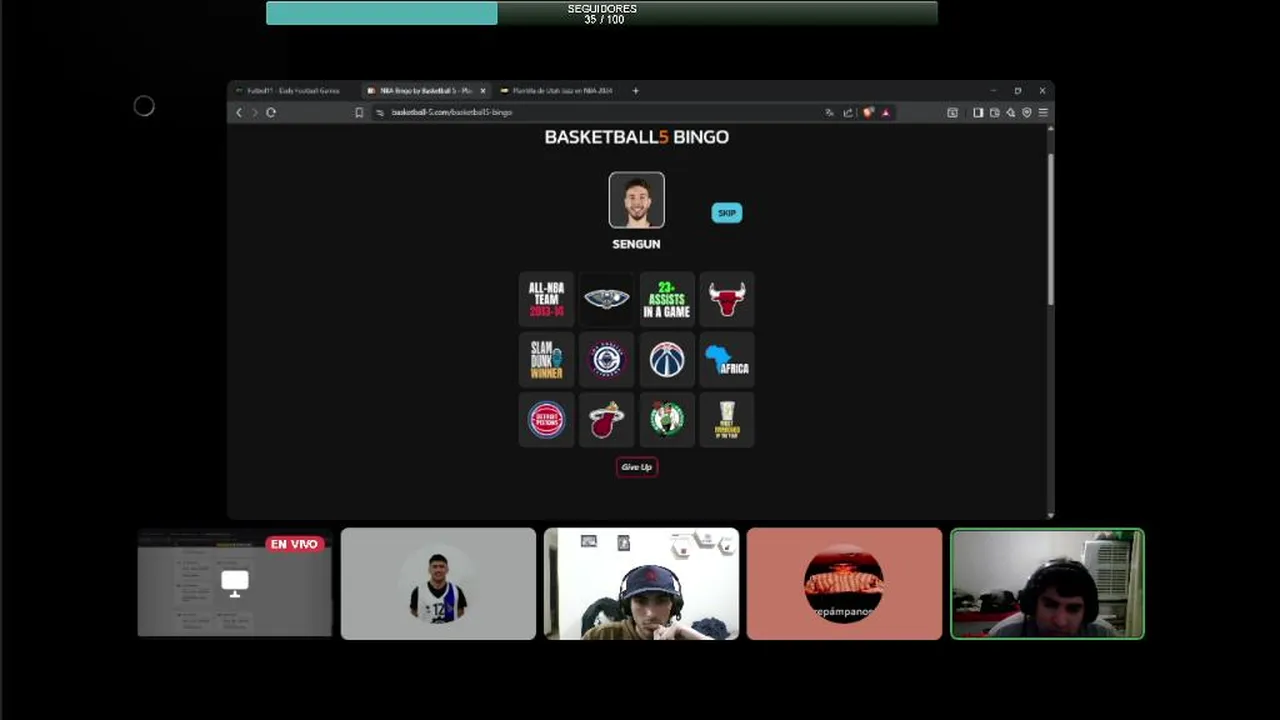
Task: Go back in the browser
Action: [x=239, y=113]
